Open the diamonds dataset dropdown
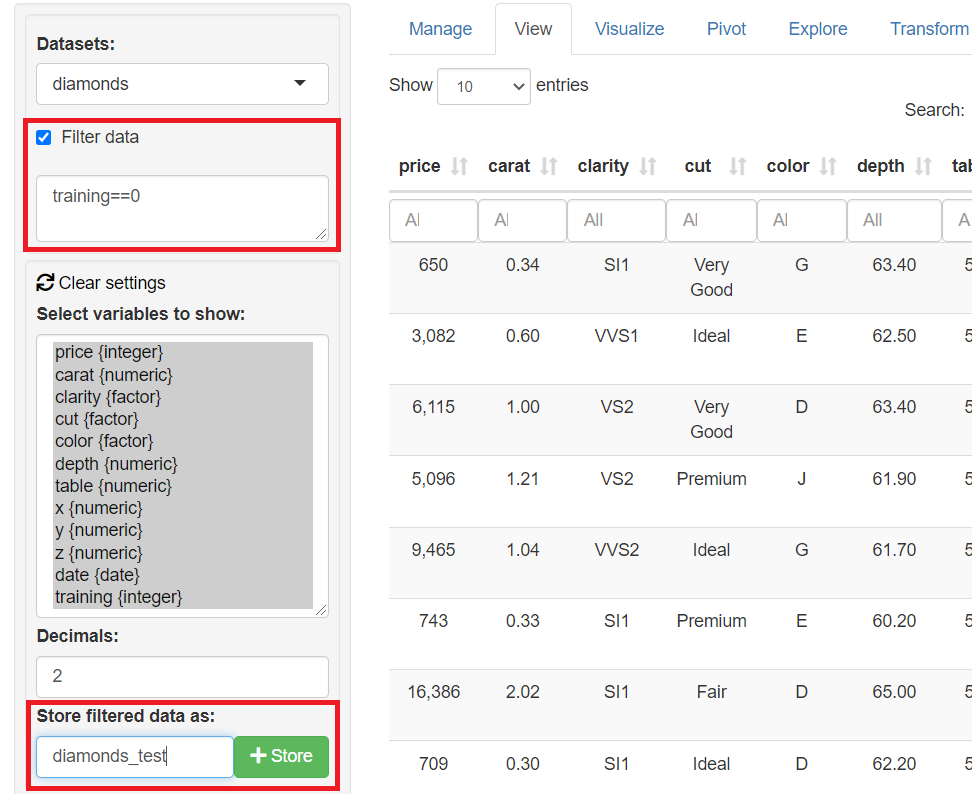Viewport: 972px width, 794px height. [182, 84]
